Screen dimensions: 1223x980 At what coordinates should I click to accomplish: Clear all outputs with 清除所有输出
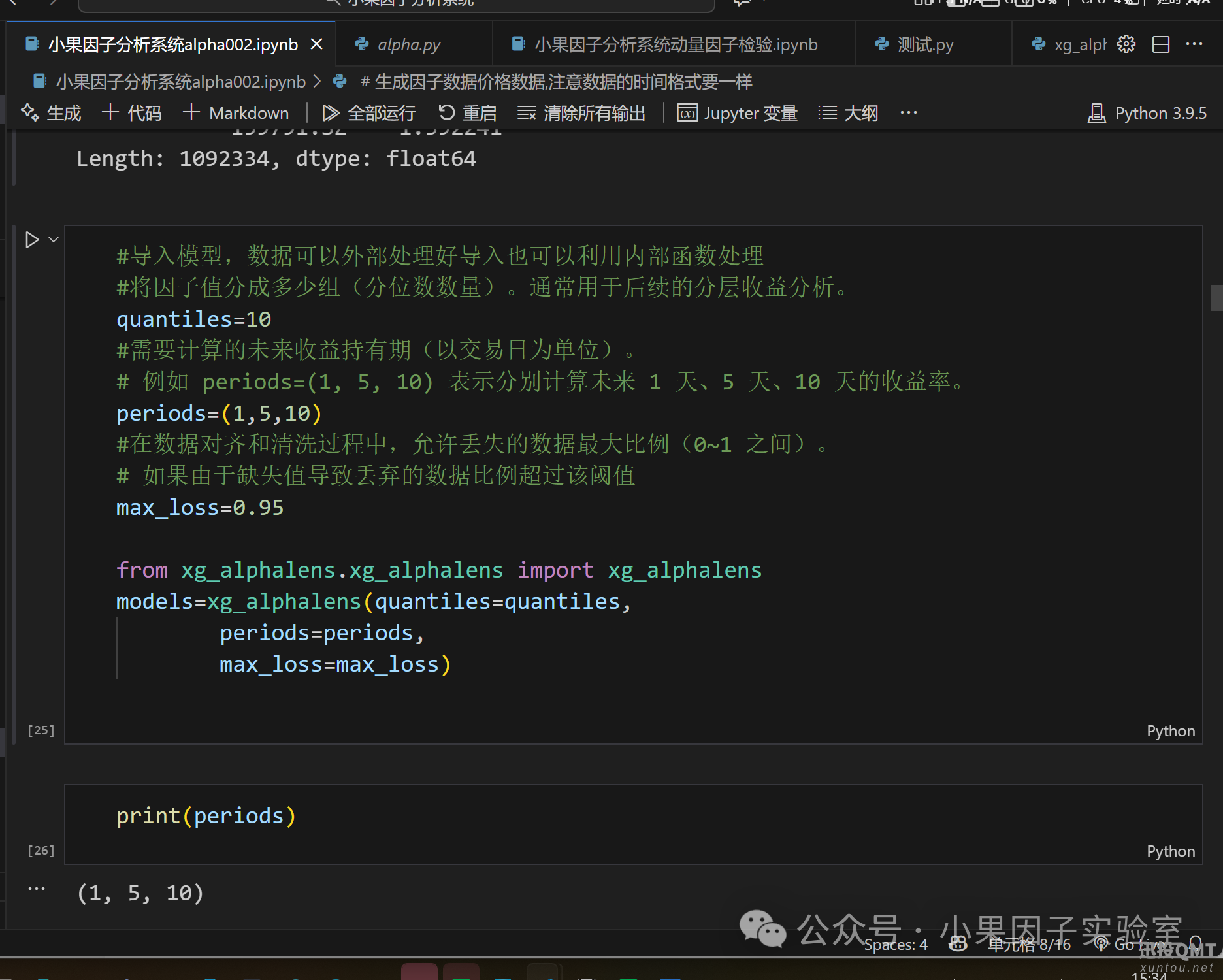click(581, 113)
